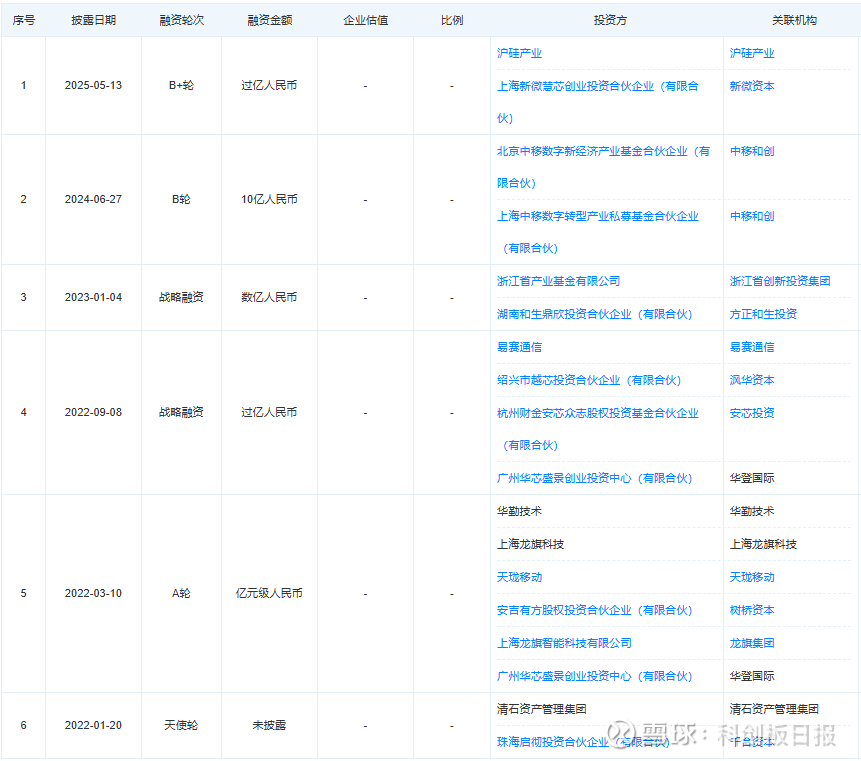Open 沪硅产业 in the 关联机构 column
The width and height of the screenshot is (861, 761).
pyautogui.click(x=752, y=53)
